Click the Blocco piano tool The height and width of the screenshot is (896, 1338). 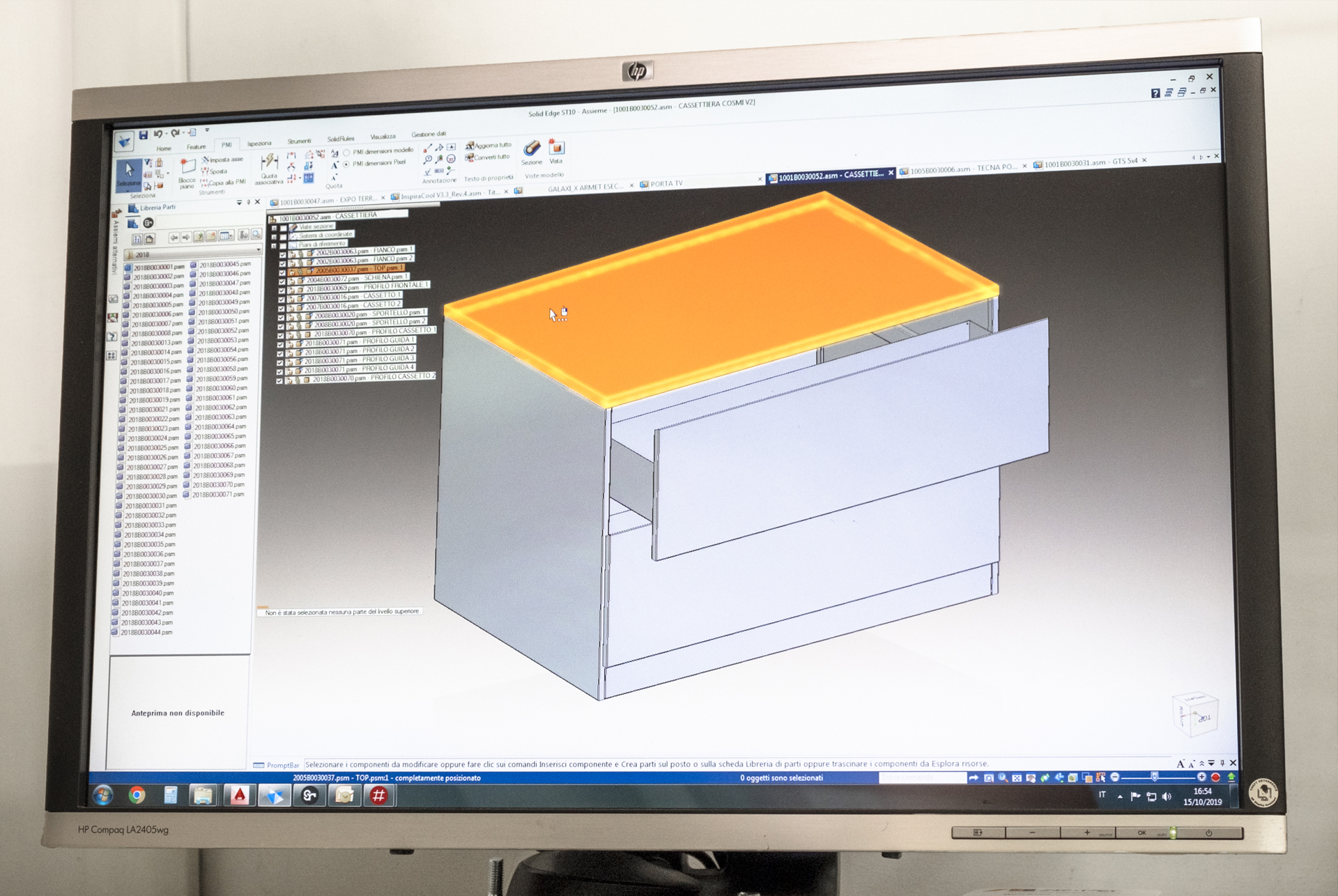187,174
